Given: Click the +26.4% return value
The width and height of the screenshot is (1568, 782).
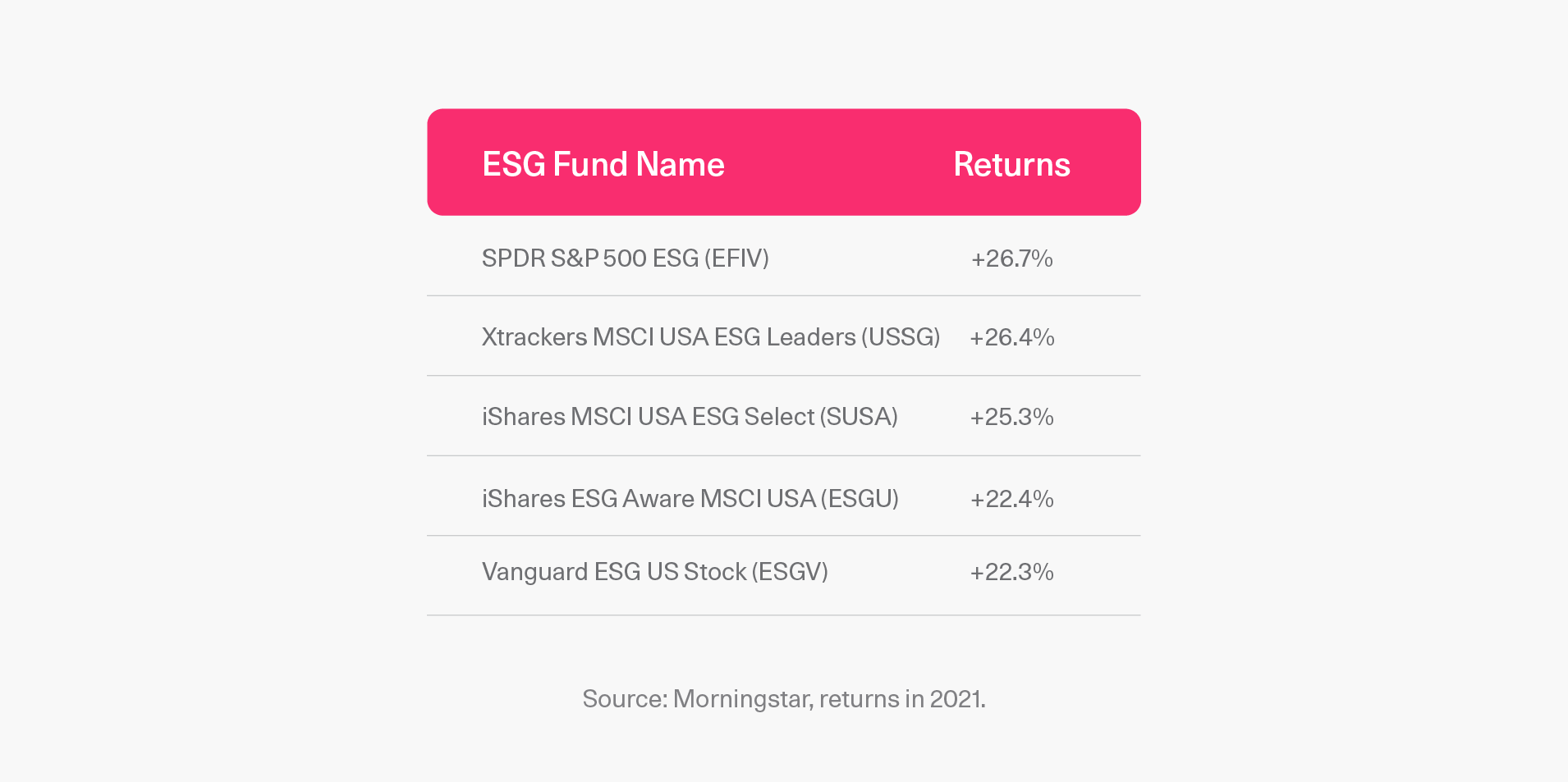Looking at the screenshot, I should pyautogui.click(x=1012, y=337).
